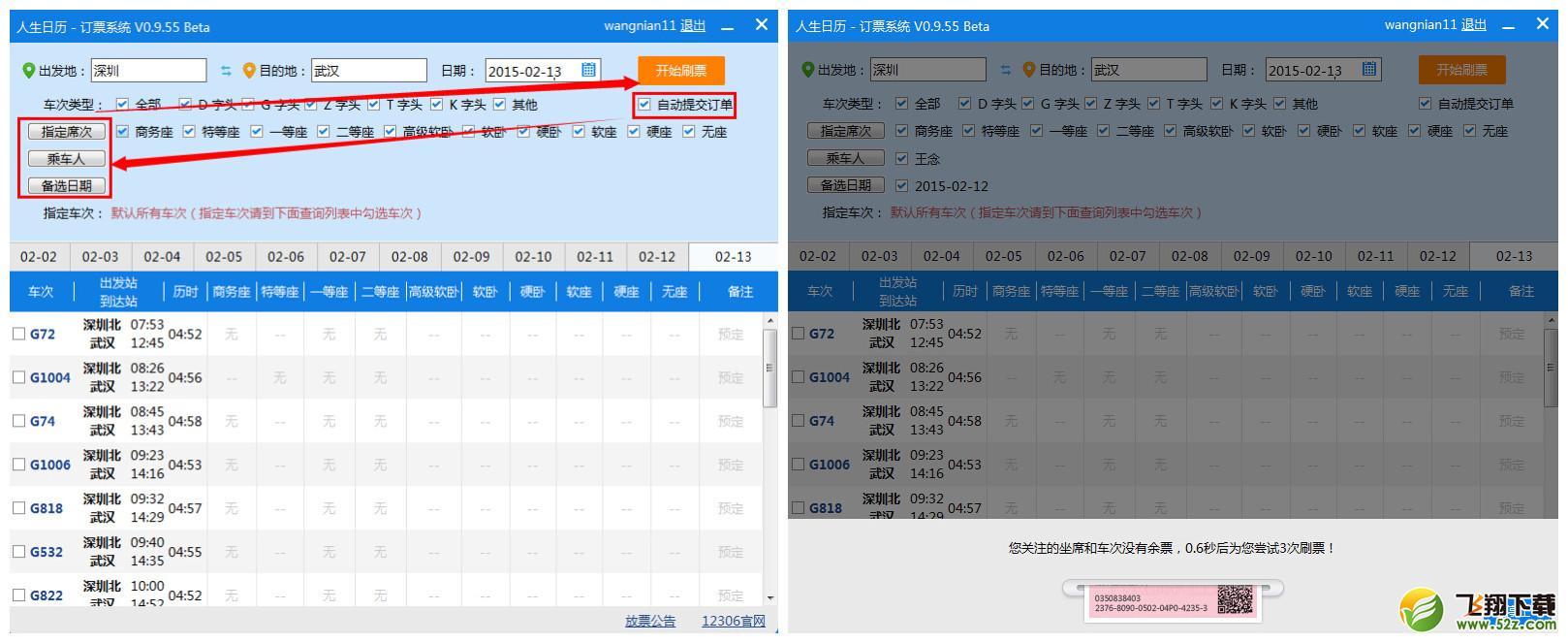
Task: Swap stations icon in dimmed right window
Action: (x=1005, y=70)
